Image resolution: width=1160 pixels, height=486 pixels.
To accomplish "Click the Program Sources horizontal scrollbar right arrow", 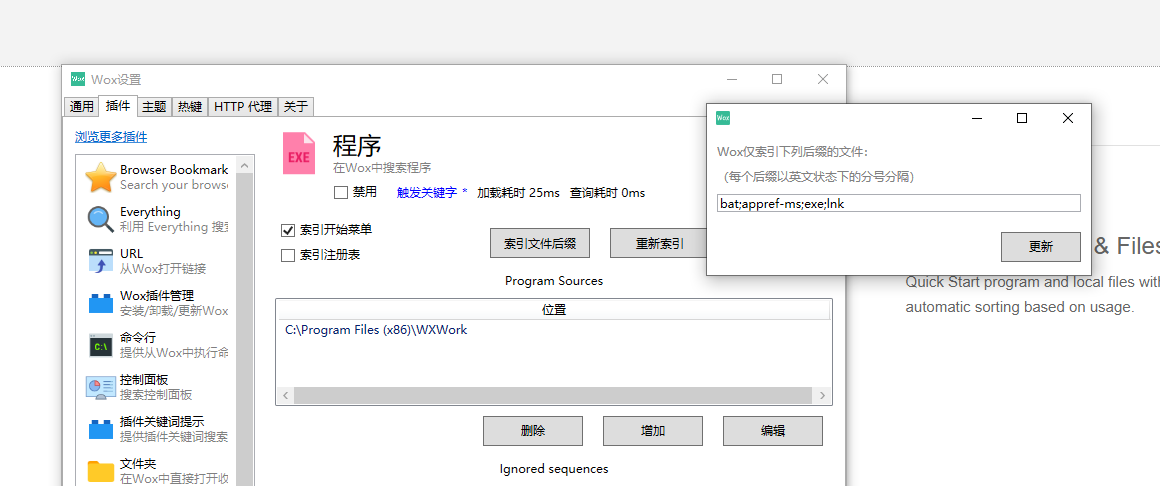I will point(824,396).
